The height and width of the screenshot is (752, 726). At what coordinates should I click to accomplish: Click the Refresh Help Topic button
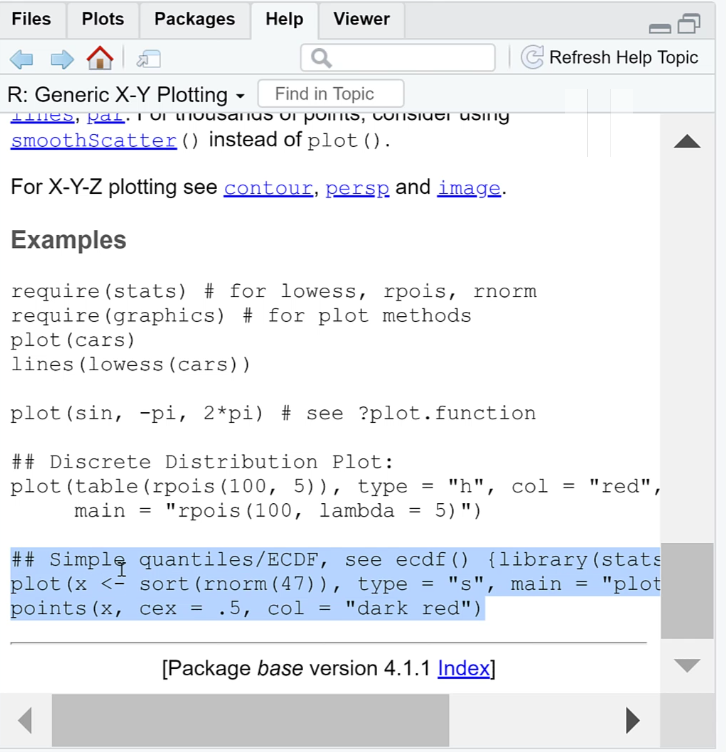(x=609, y=58)
